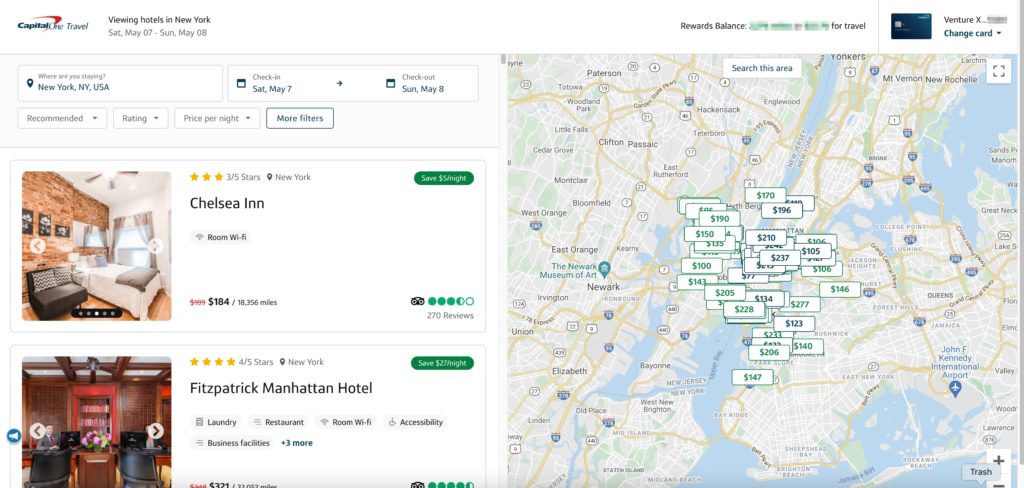Click the 3/5 Stars rating text
The width and height of the screenshot is (1024, 488).
click(243, 177)
